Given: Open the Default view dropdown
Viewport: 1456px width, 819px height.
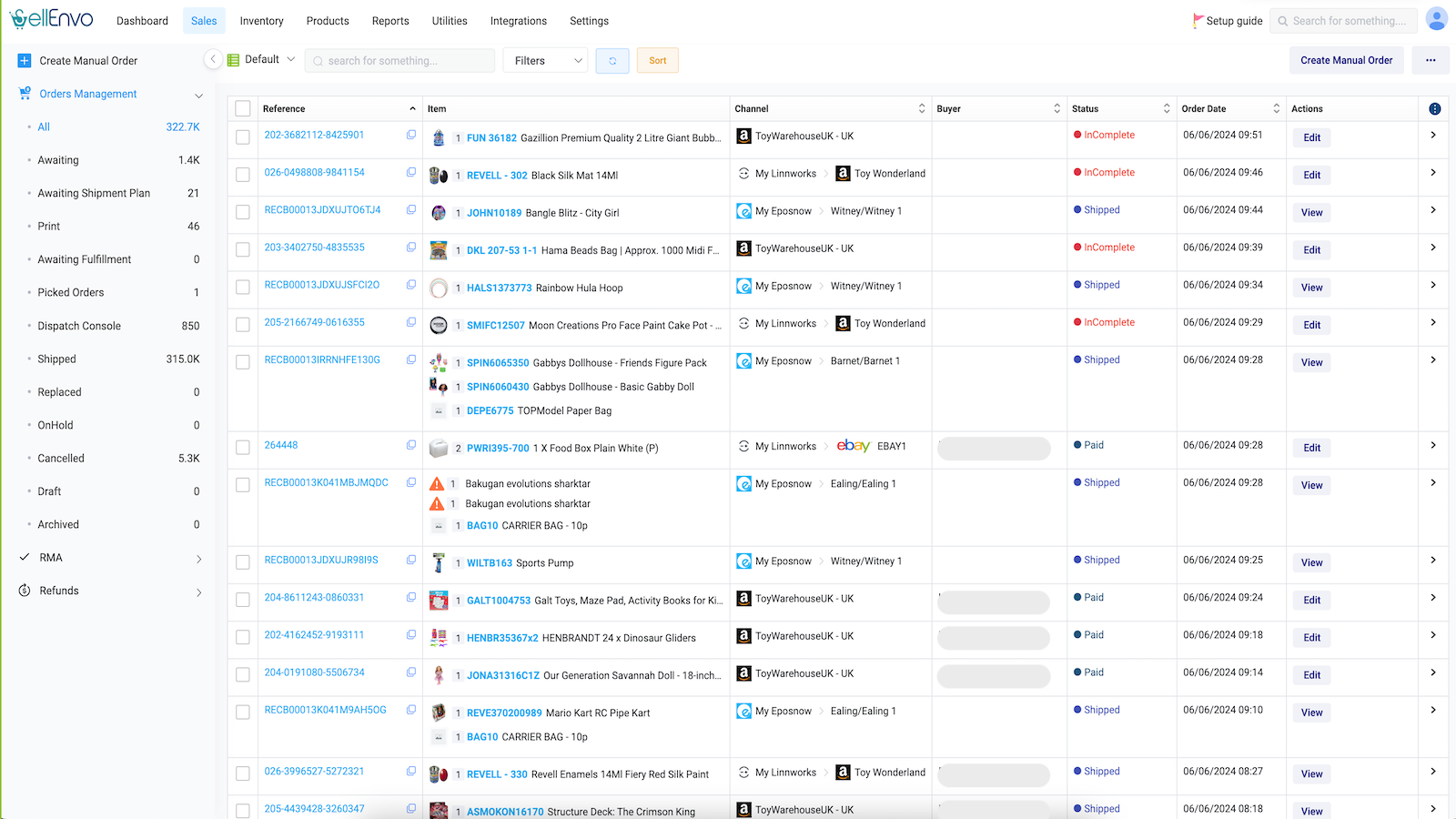Looking at the screenshot, I should [262, 60].
